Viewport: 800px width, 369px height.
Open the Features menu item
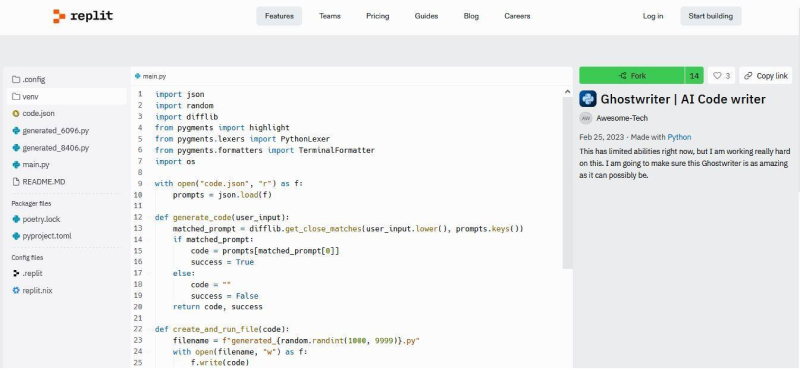pos(279,16)
